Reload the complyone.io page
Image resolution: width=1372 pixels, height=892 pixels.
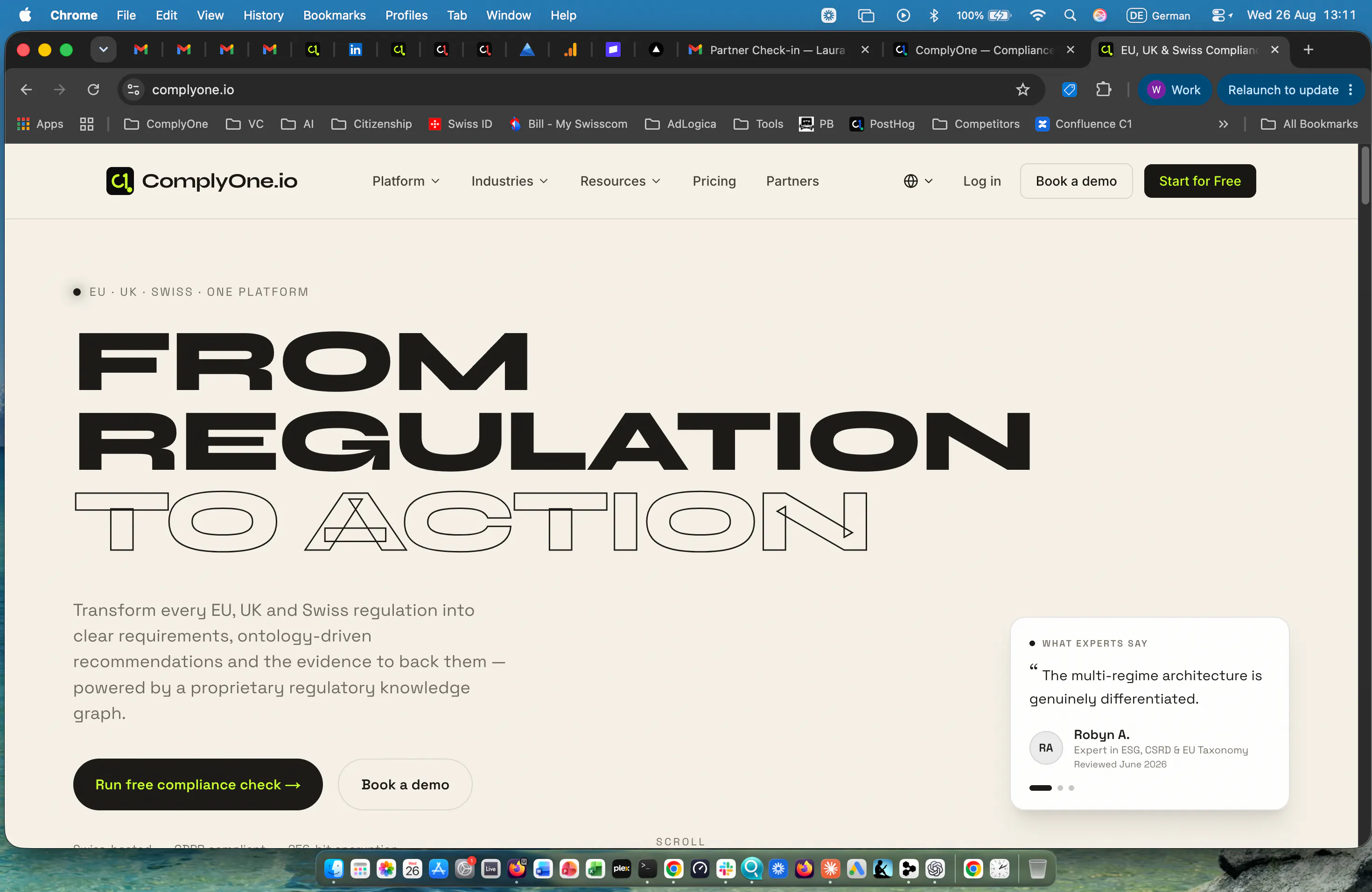pyautogui.click(x=93, y=89)
